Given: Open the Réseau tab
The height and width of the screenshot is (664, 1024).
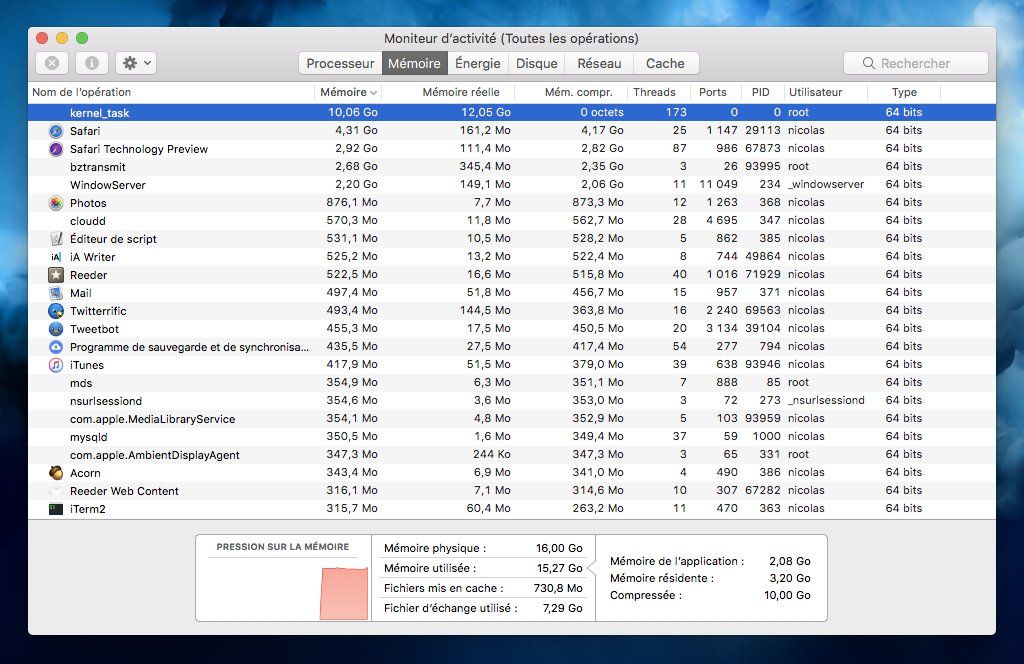Looking at the screenshot, I should point(599,63).
